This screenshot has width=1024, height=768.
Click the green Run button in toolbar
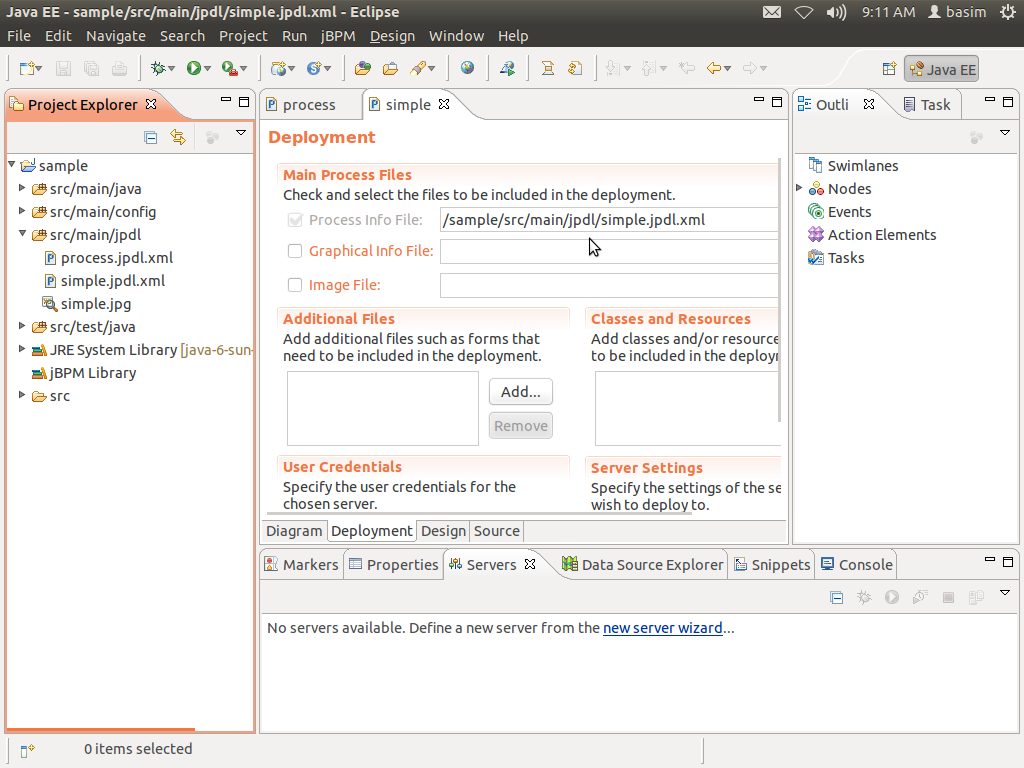click(193, 68)
